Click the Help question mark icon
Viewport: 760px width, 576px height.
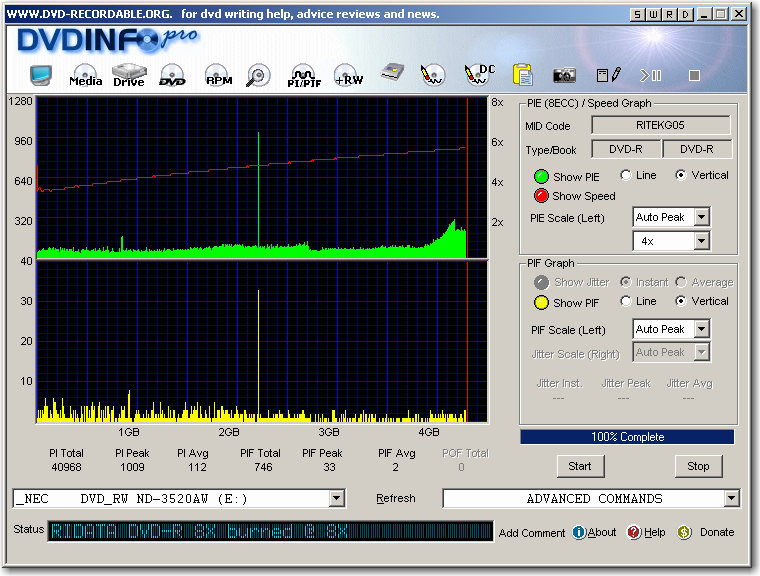coord(633,532)
